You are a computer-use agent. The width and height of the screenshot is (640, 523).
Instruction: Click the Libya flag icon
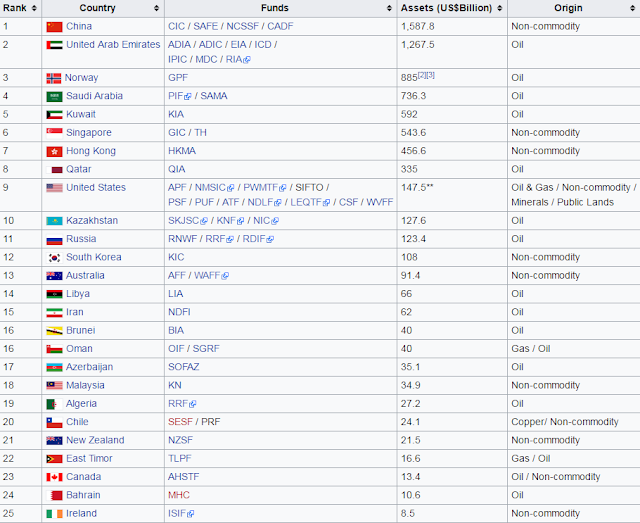(54, 294)
